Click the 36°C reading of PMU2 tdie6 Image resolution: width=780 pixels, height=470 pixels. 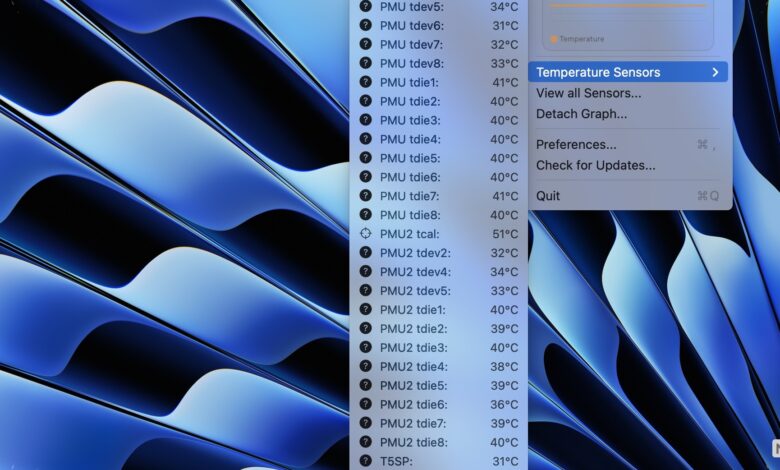click(504, 404)
